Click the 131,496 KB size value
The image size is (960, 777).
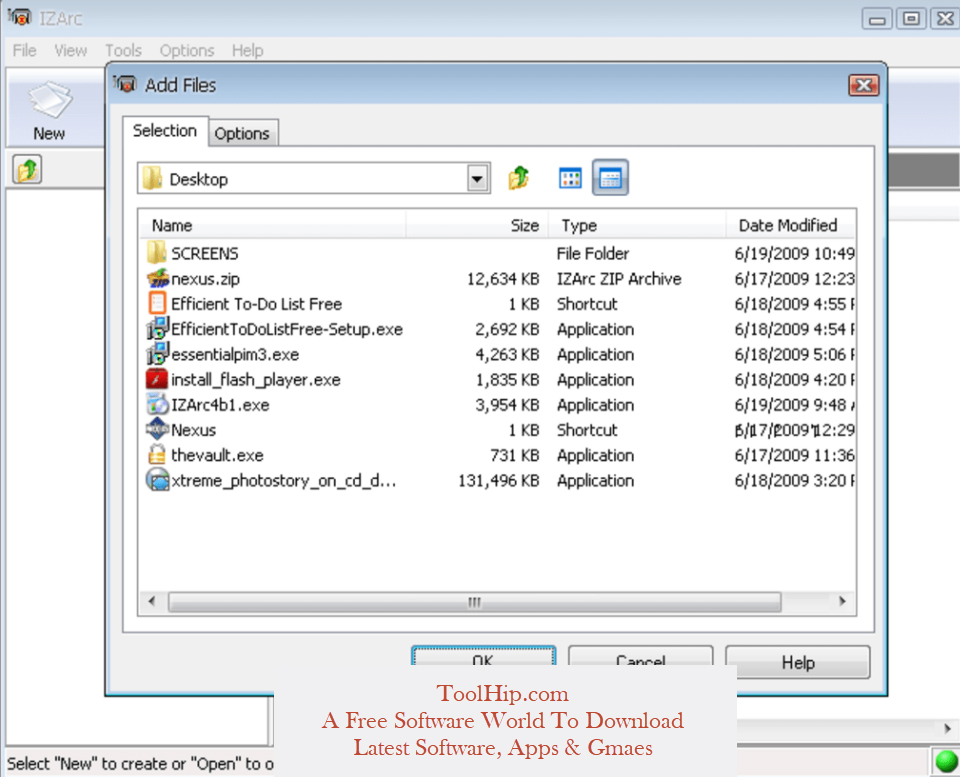click(498, 481)
